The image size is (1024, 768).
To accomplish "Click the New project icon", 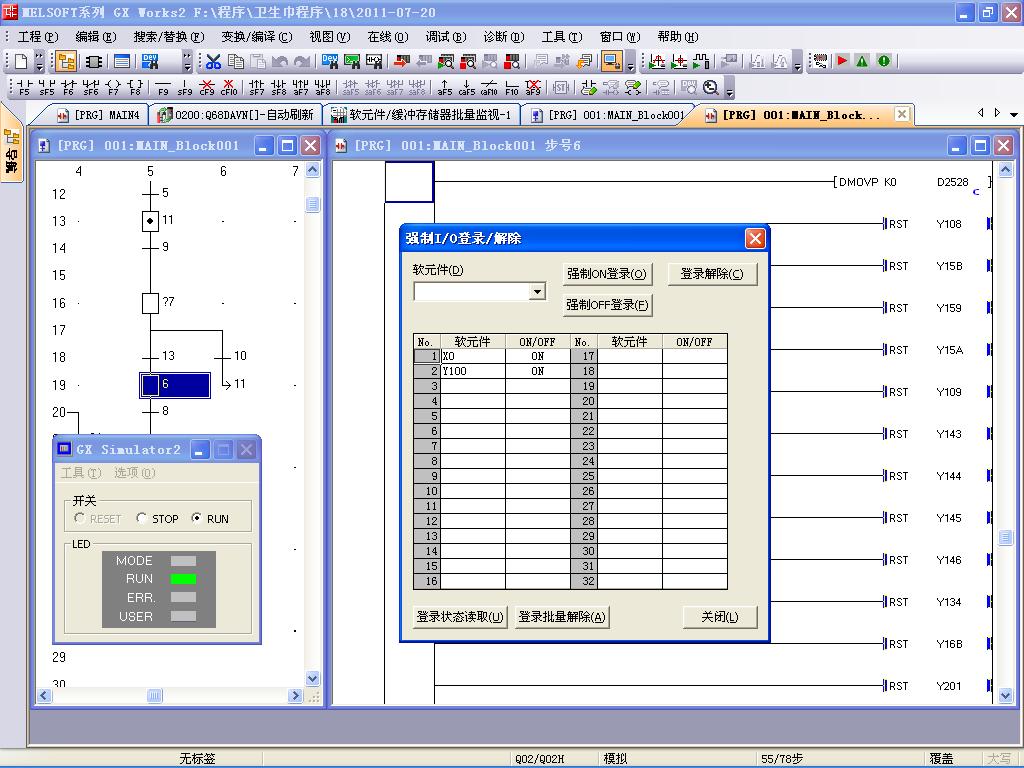I will (x=20, y=62).
